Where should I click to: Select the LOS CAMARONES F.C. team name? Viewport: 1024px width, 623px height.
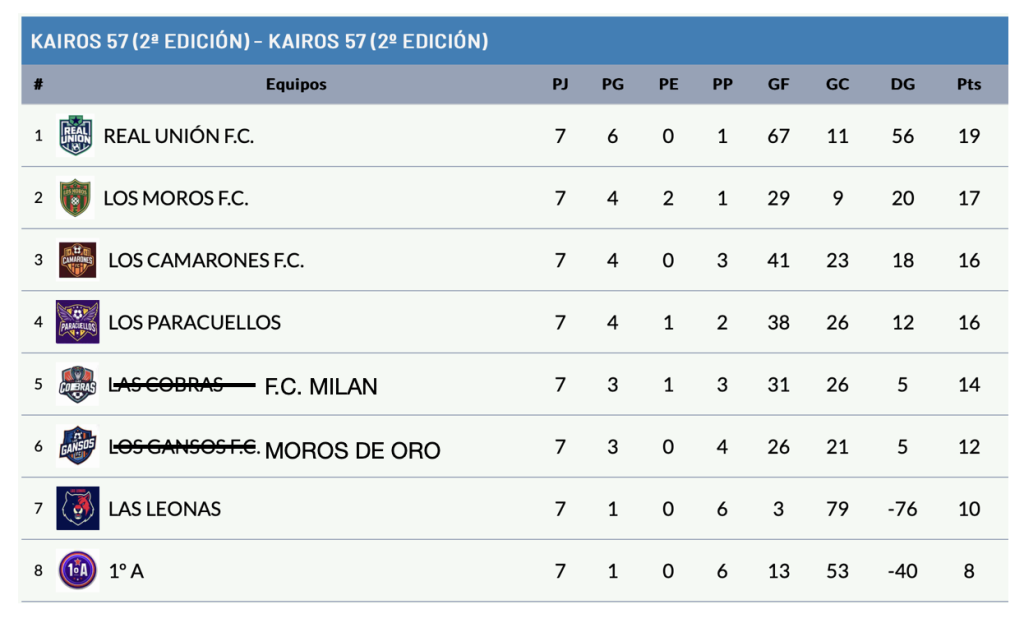point(206,261)
